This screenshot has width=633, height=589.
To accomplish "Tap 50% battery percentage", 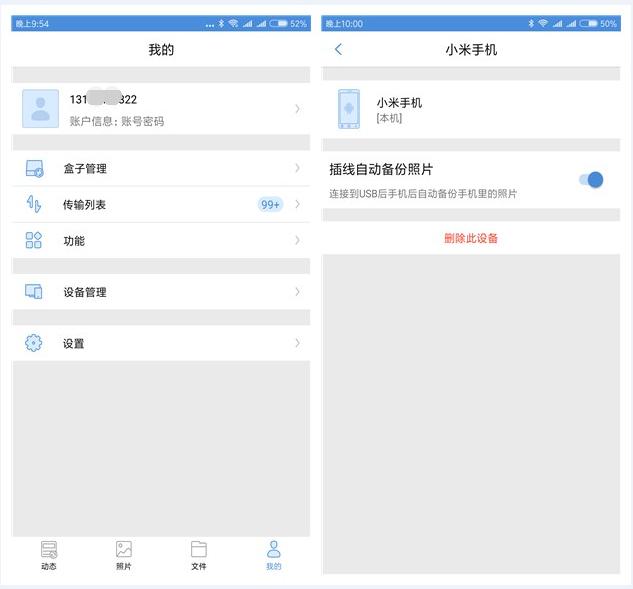I will [608, 24].
